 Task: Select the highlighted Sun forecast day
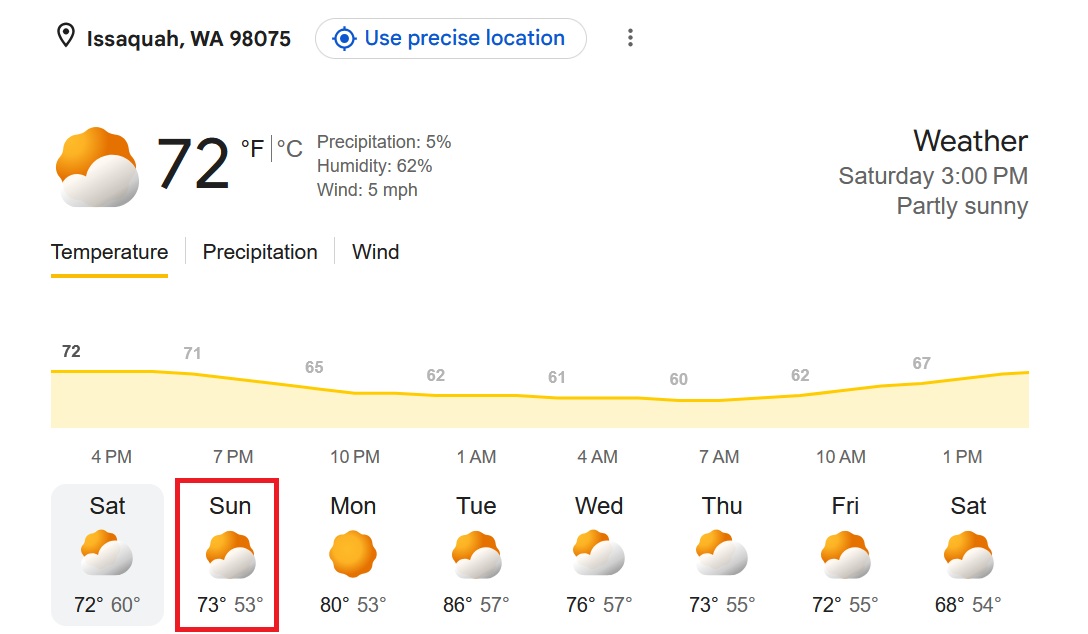pyautogui.click(x=228, y=555)
